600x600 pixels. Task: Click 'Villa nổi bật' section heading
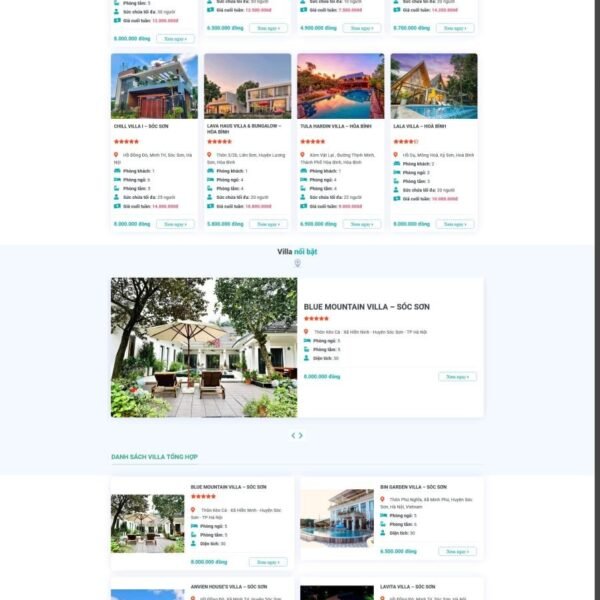click(x=297, y=251)
